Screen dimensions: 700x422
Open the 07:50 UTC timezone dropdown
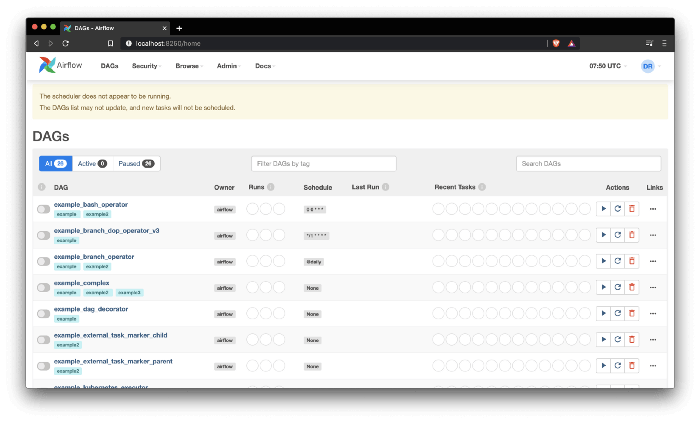(x=608, y=66)
